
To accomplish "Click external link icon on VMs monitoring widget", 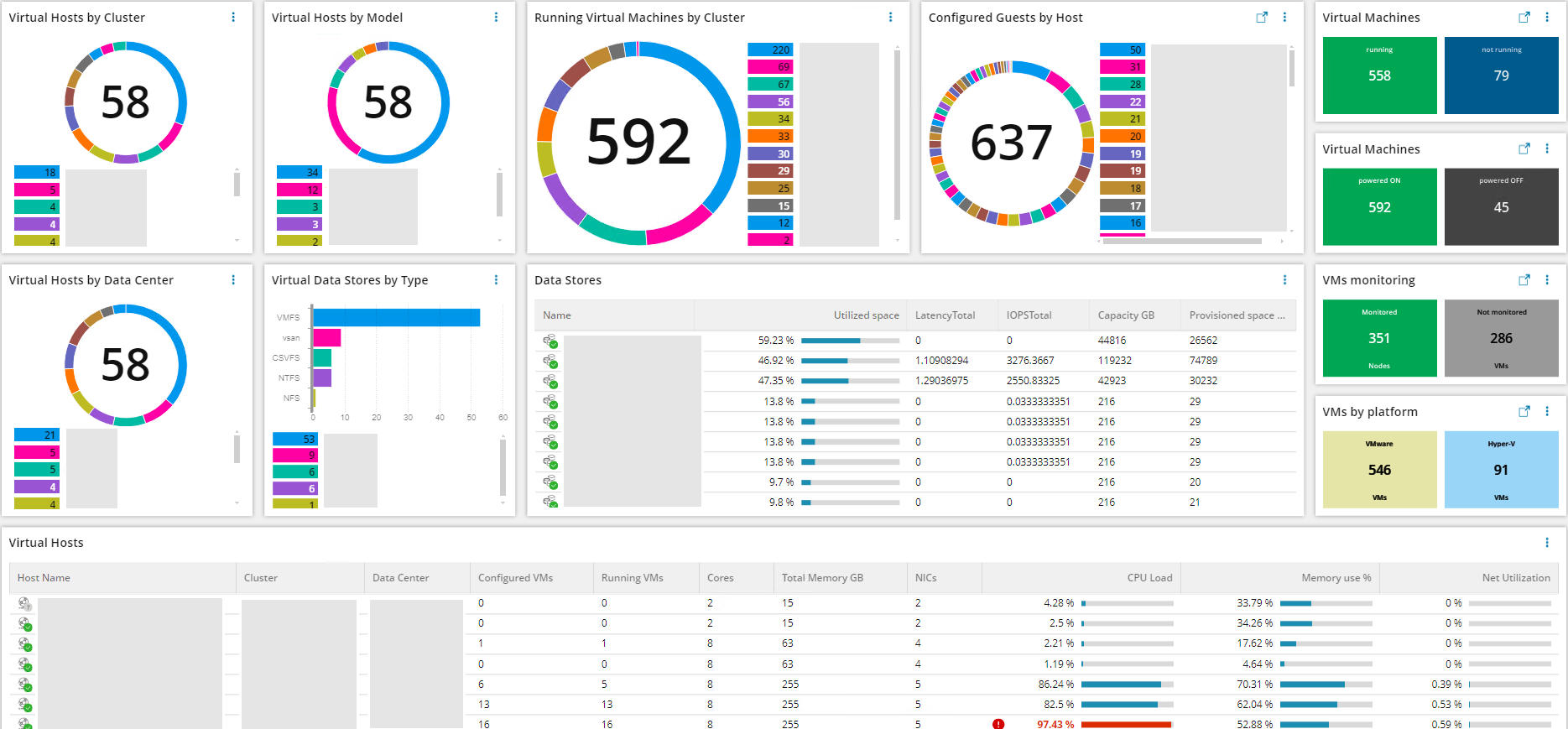I will pyautogui.click(x=1524, y=279).
